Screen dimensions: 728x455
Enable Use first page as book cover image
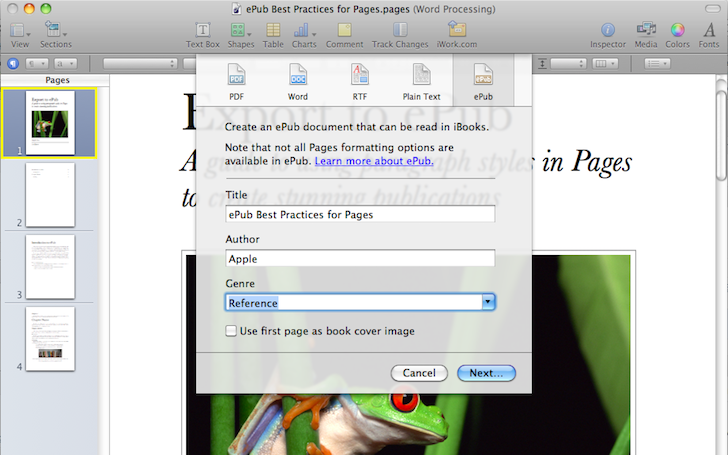tap(231, 331)
